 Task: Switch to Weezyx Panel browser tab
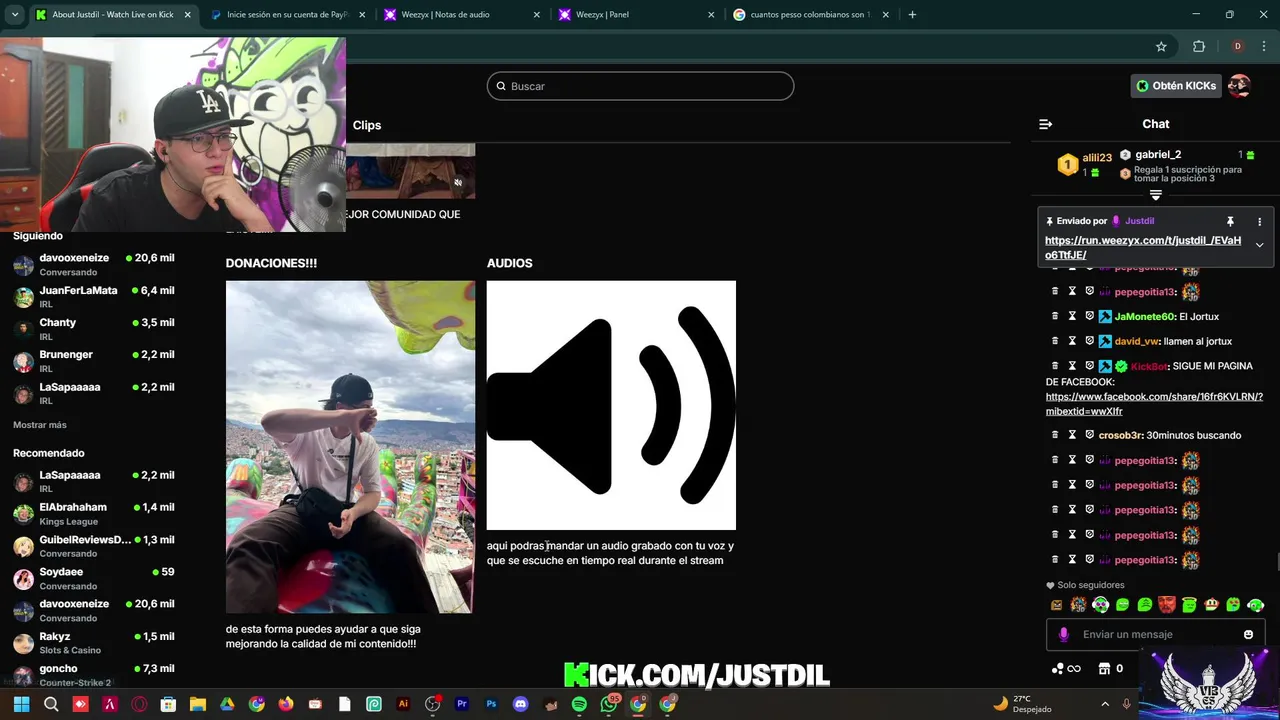pos(637,15)
